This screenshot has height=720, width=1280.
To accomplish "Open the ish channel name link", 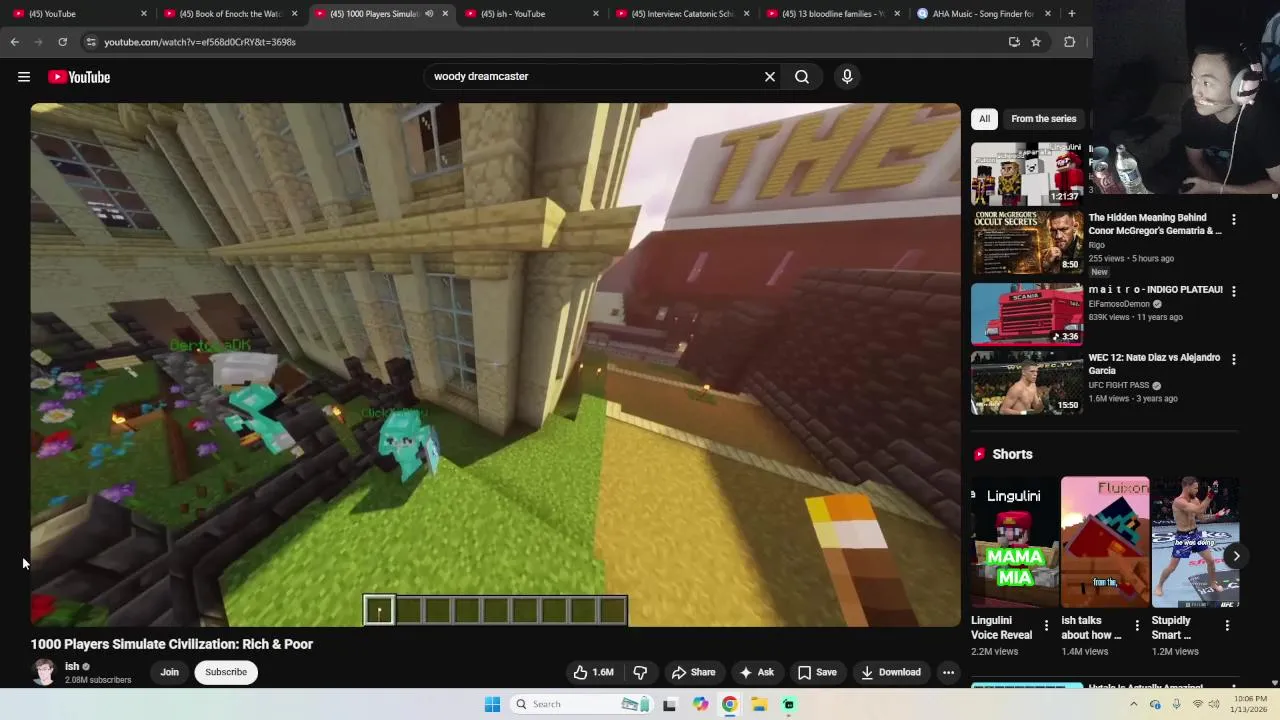I will tap(72, 666).
